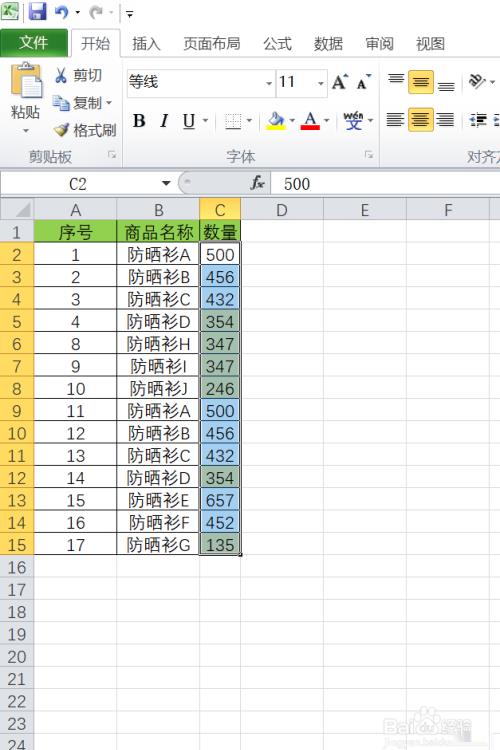Select 格式刷 (Format Painter)
Image resolution: width=500 pixels, height=750 pixels.
[x=85, y=130]
